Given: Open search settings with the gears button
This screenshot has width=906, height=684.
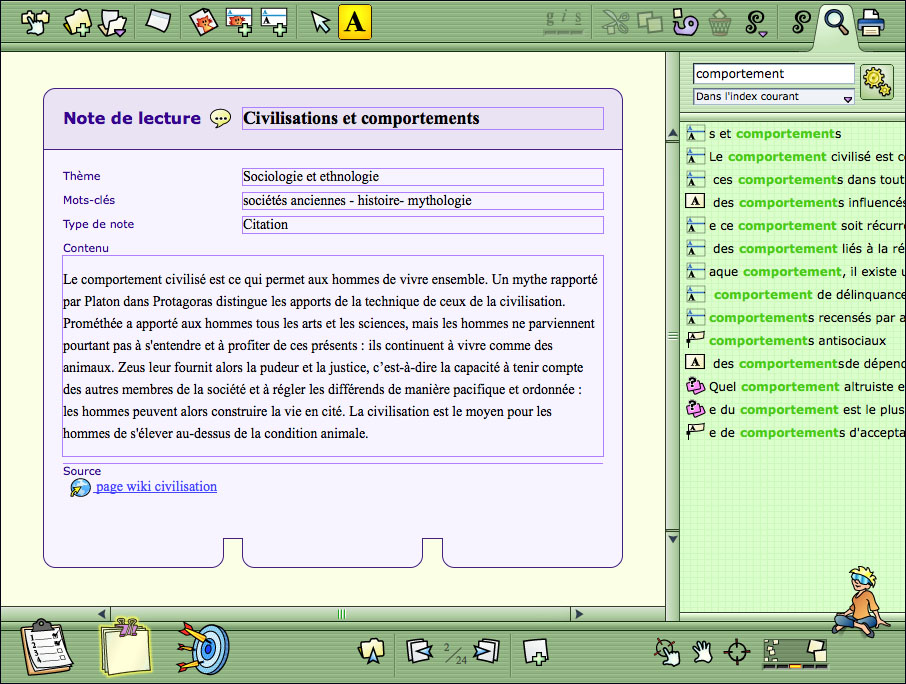Looking at the screenshot, I should [x=877, y=82].
